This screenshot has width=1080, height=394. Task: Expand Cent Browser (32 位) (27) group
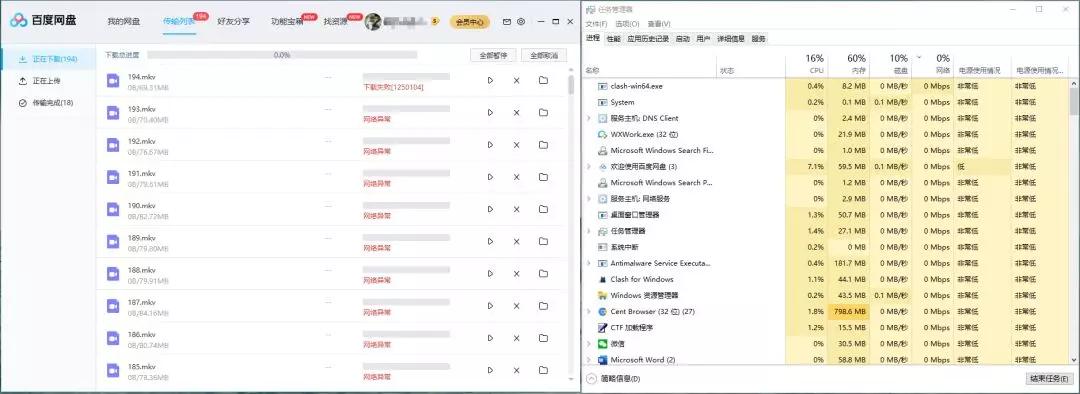point(588,311)
